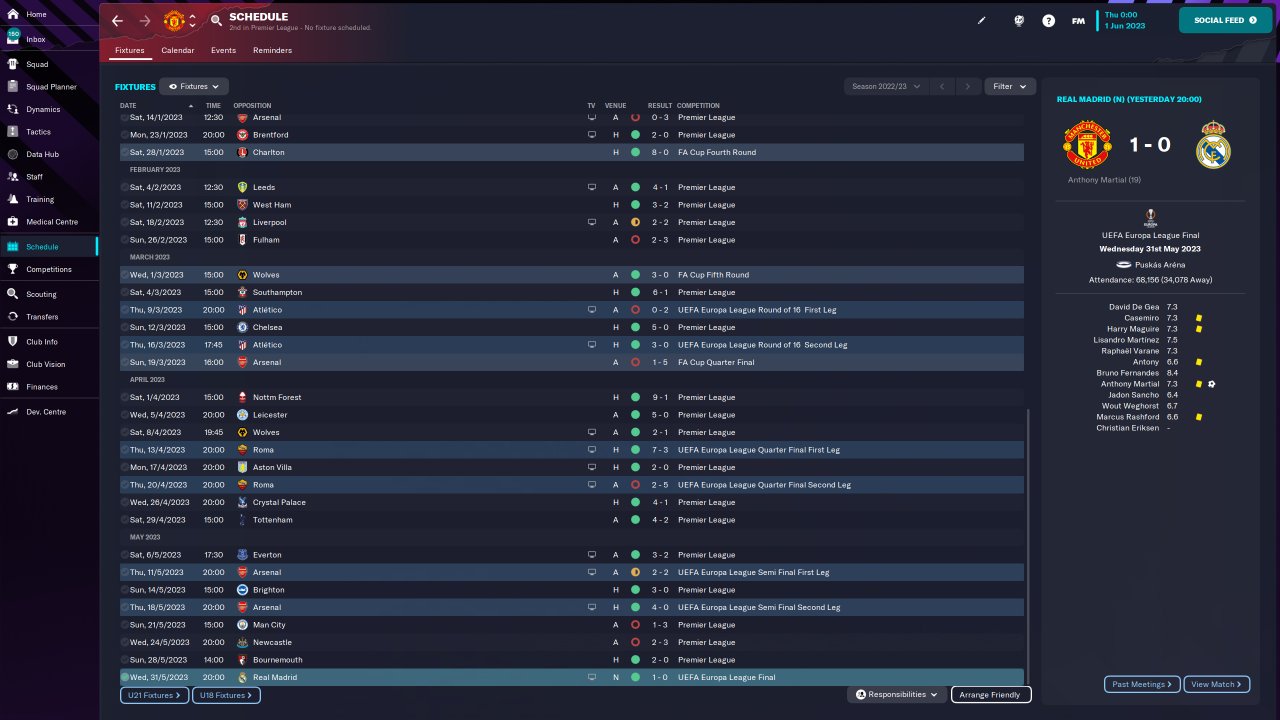Toggle the selection circle for the Southampton fixture
Viewport: 1280px width, 720px height.
coord(125,293)
